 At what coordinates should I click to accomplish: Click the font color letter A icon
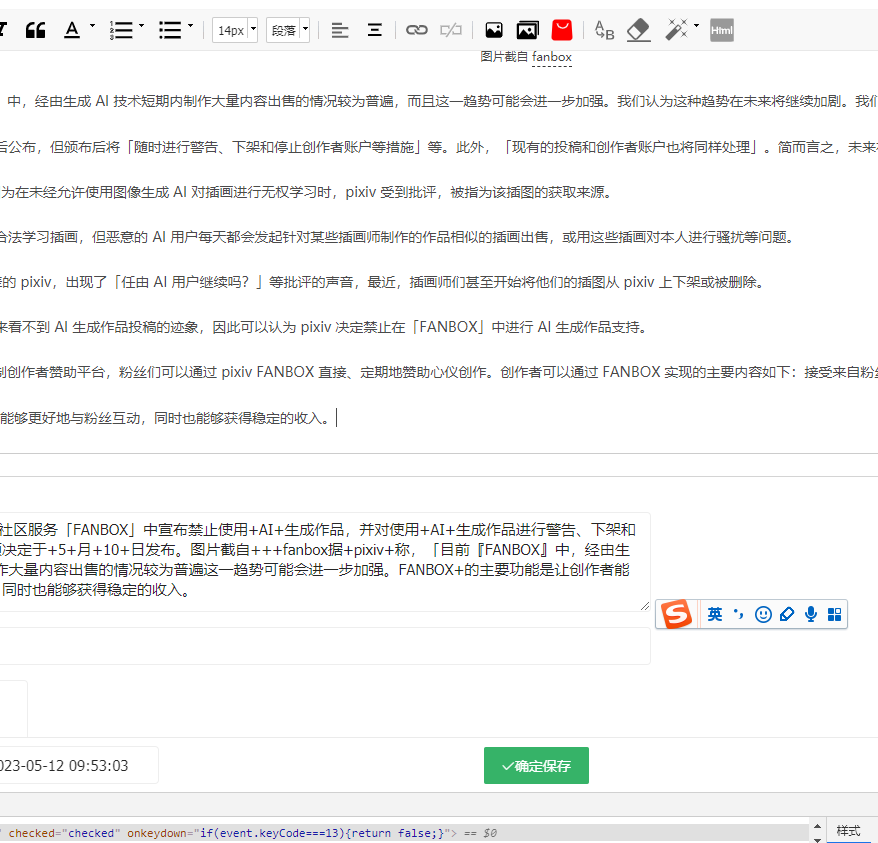72,30
